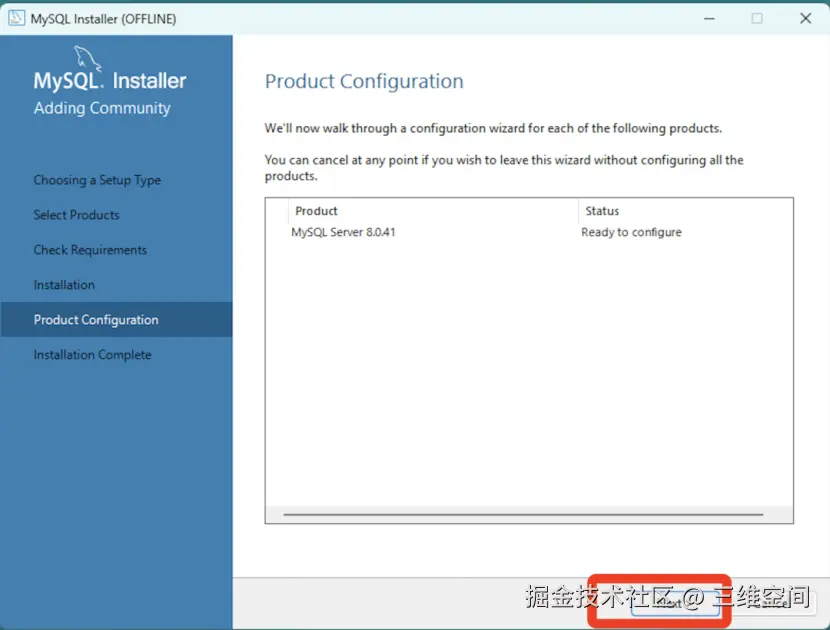Open the Installation Complete step
830x630 pixels.
pyautogui.click(x=92, y=355)
